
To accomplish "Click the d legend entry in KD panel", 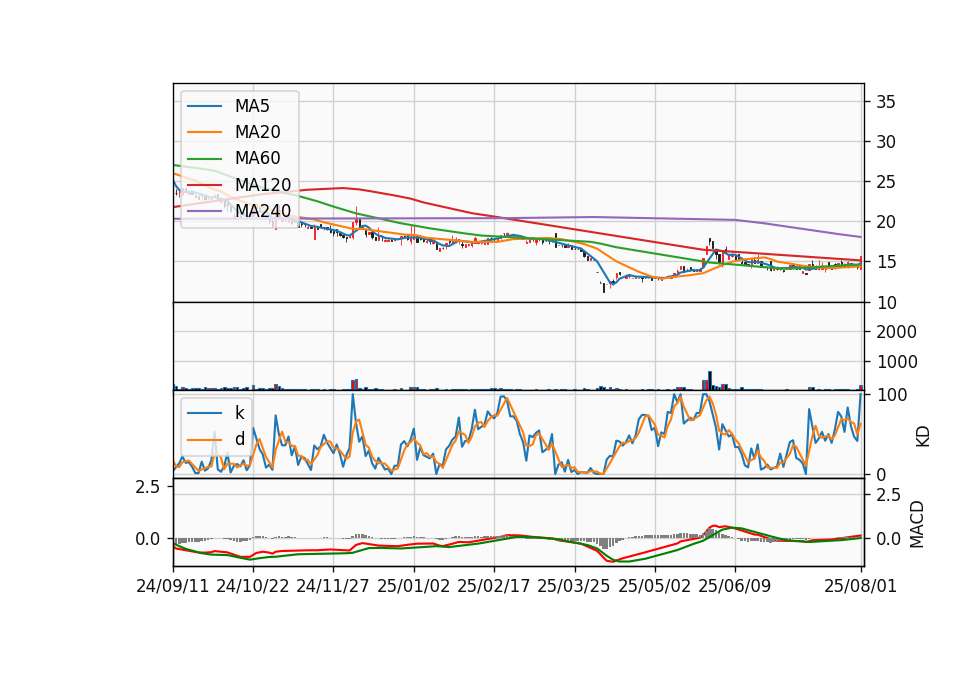I will (x=240, y=439).
